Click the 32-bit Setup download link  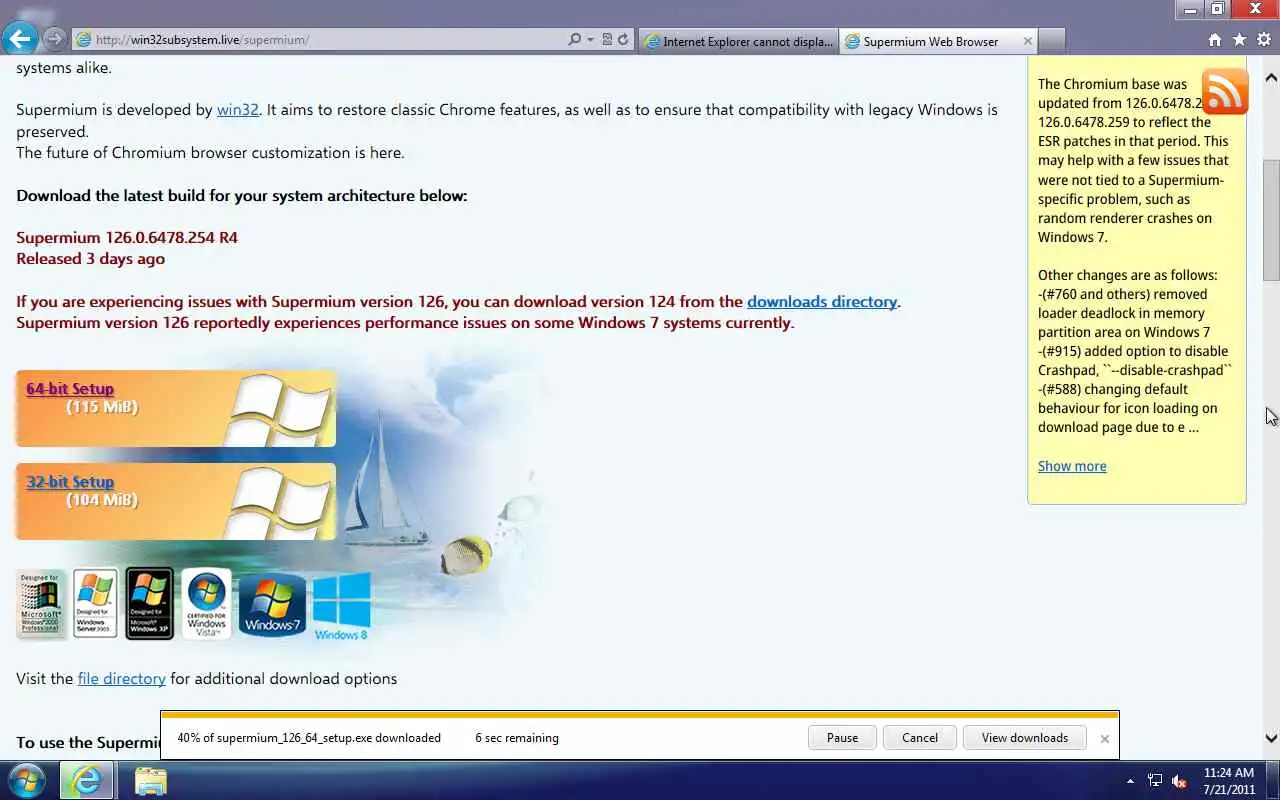click(x=70, y=482)
